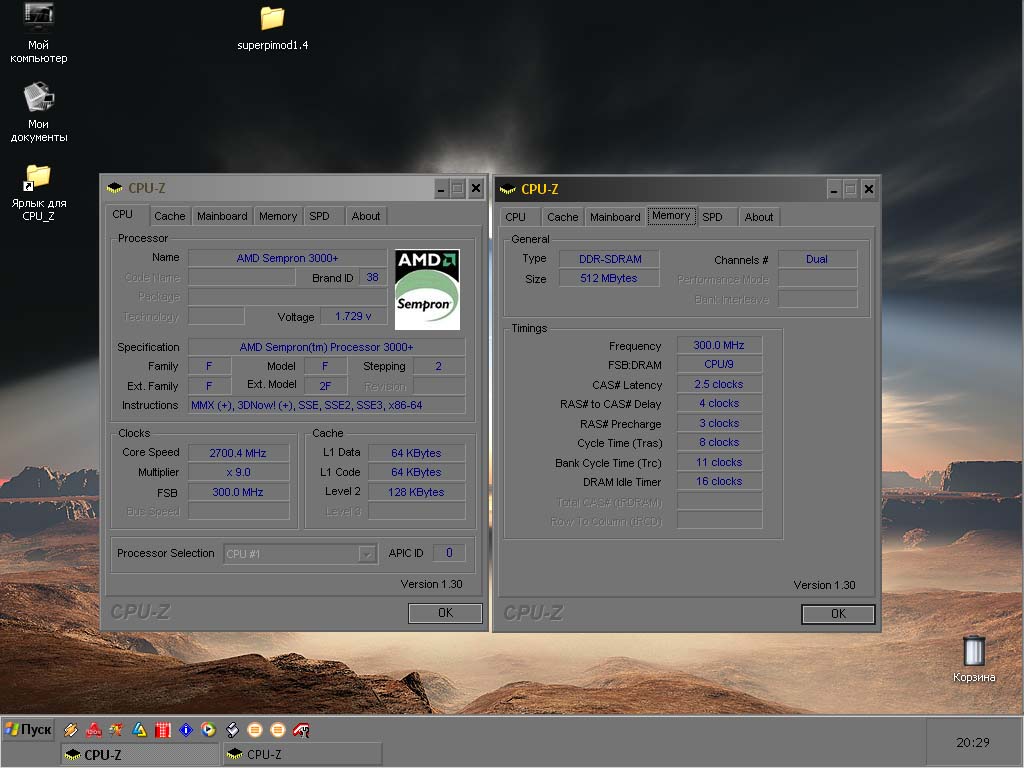Click the CAS# Latency value 2.5 clocks
Viewport: 1024px width, 768px height.
click(x=719, y=384)
